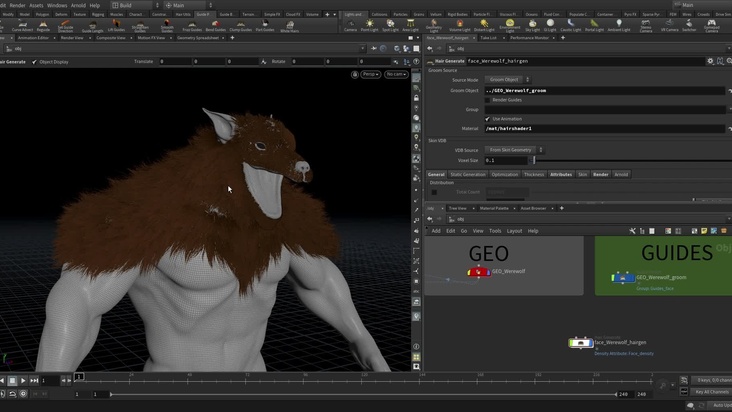Select the GEO_Werewolf_groom node
Screen dimensions: 732x412
(x=623, y=278)
